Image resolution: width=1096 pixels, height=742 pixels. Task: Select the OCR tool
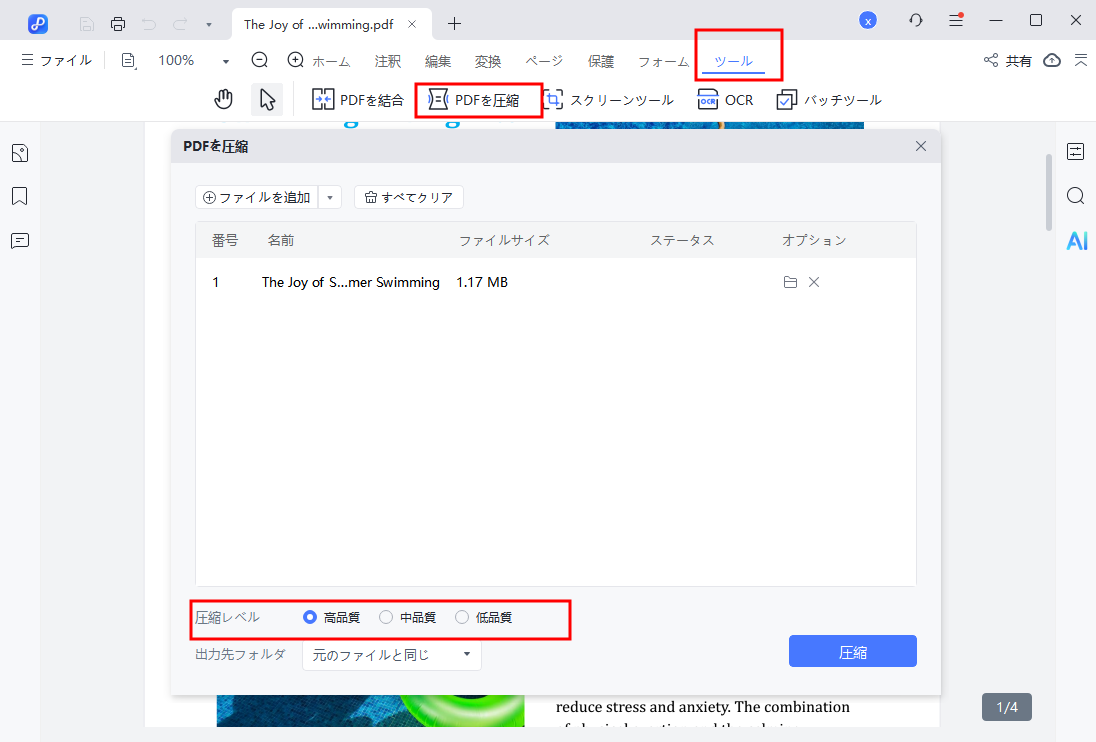point(725,99)
